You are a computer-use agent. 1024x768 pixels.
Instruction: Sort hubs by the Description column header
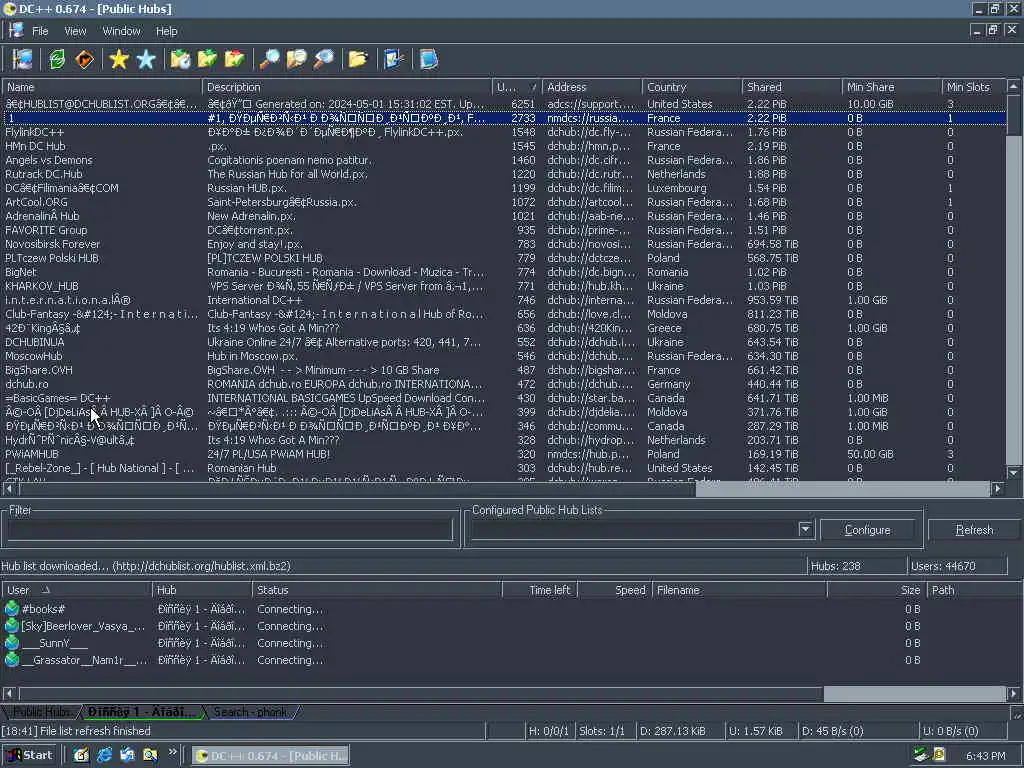[x=347, y=87]
